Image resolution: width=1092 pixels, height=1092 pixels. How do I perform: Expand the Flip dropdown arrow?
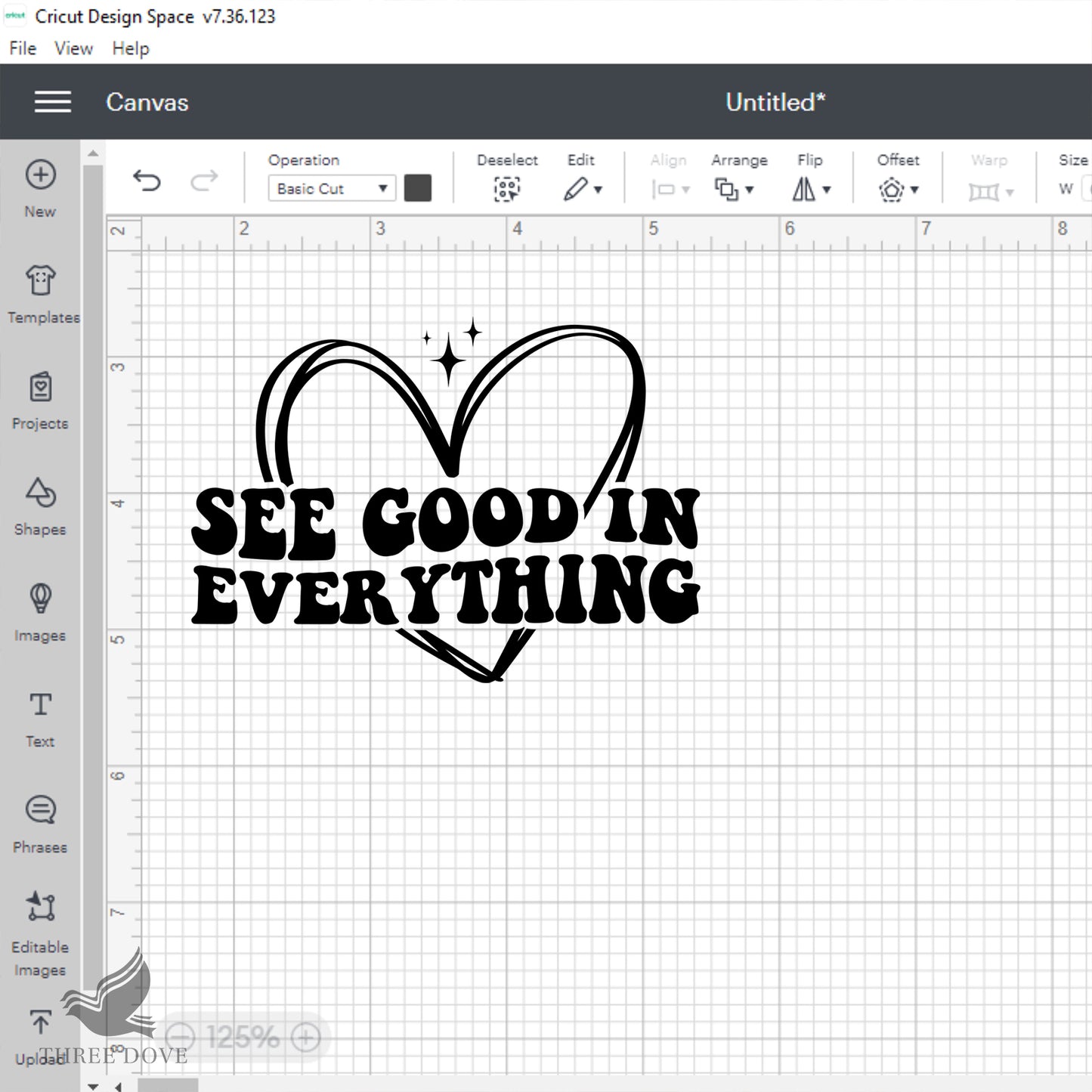827,190
